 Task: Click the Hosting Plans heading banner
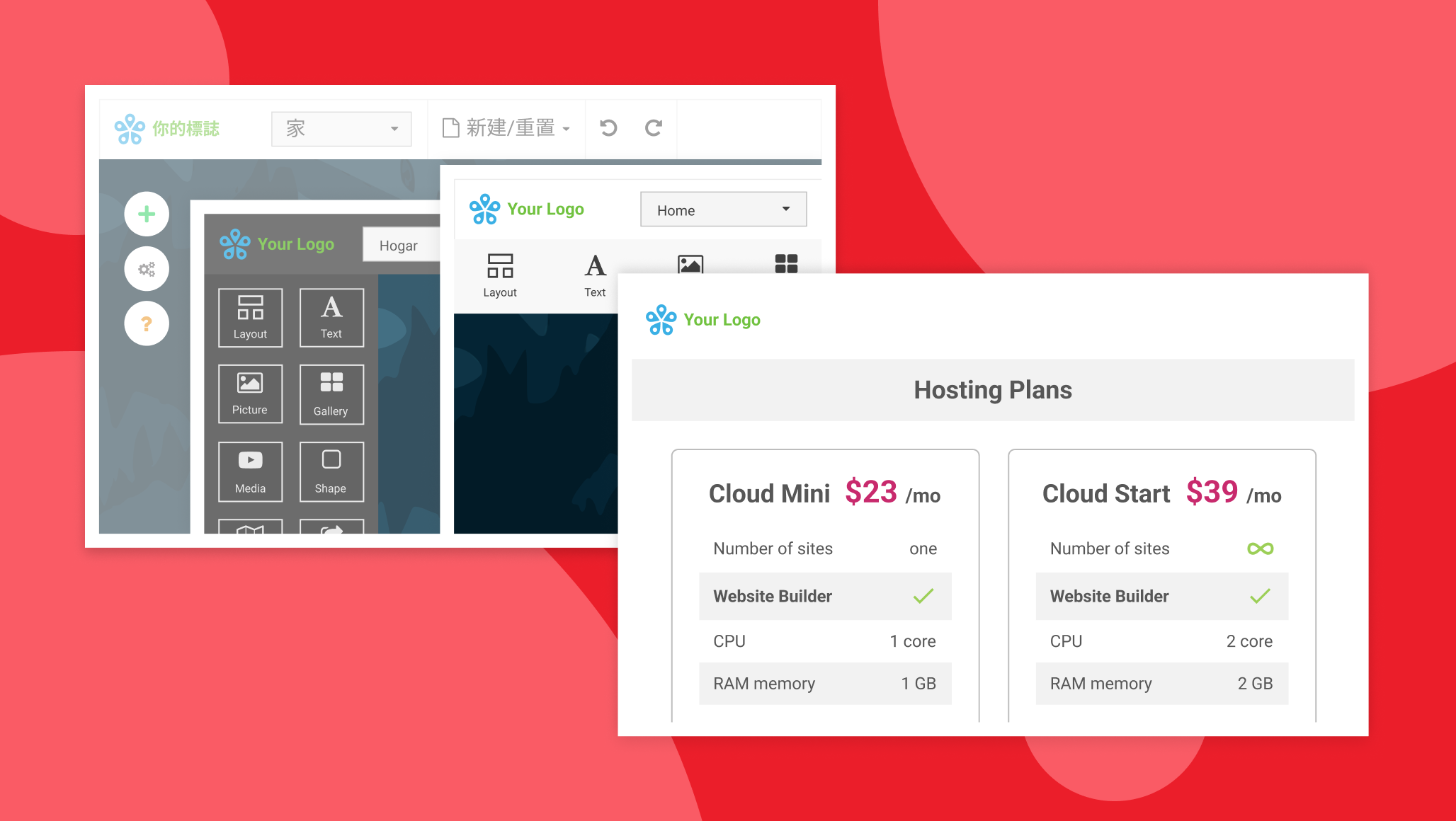click(992, 390)
